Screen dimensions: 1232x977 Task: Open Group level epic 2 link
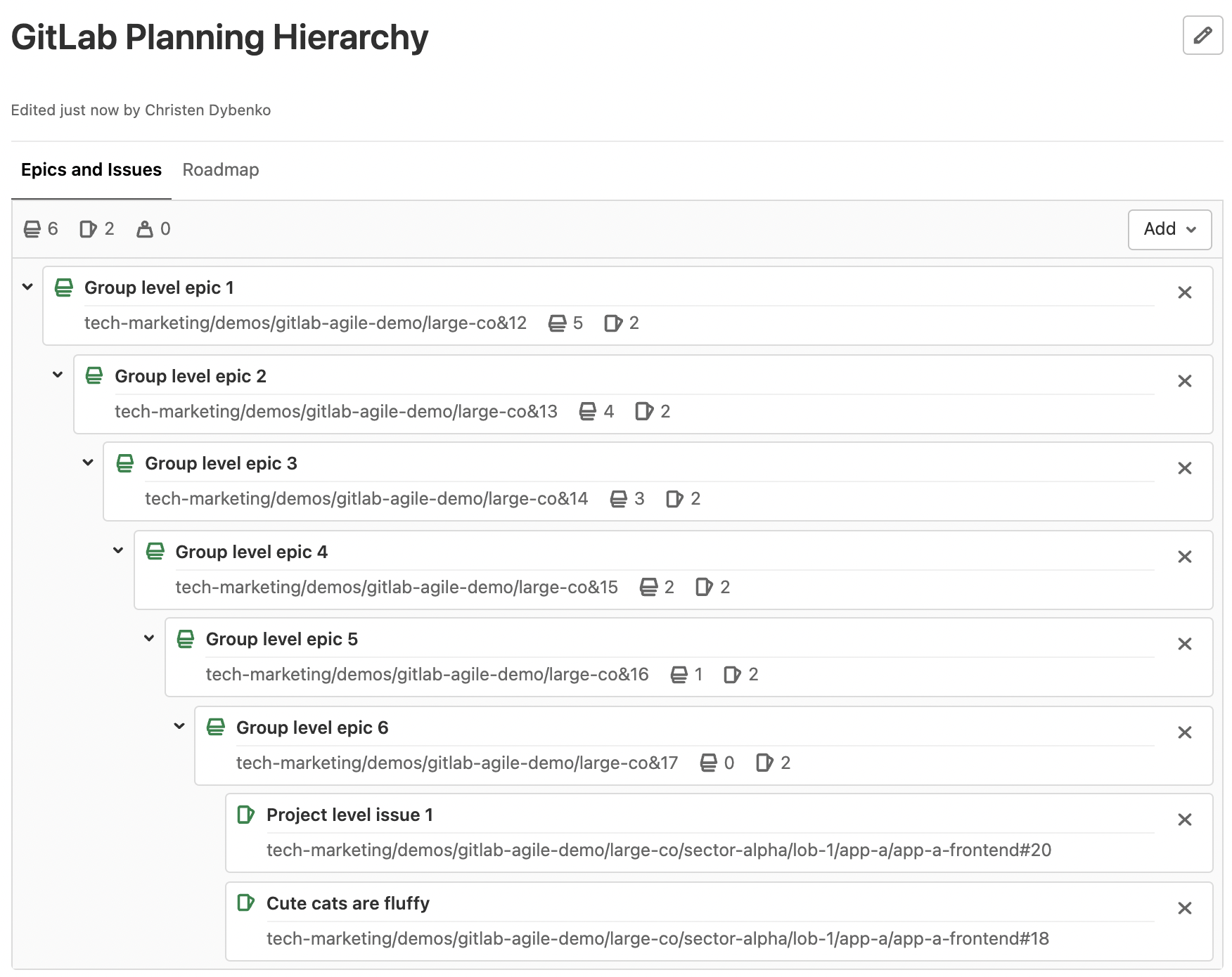click(191, 377)
